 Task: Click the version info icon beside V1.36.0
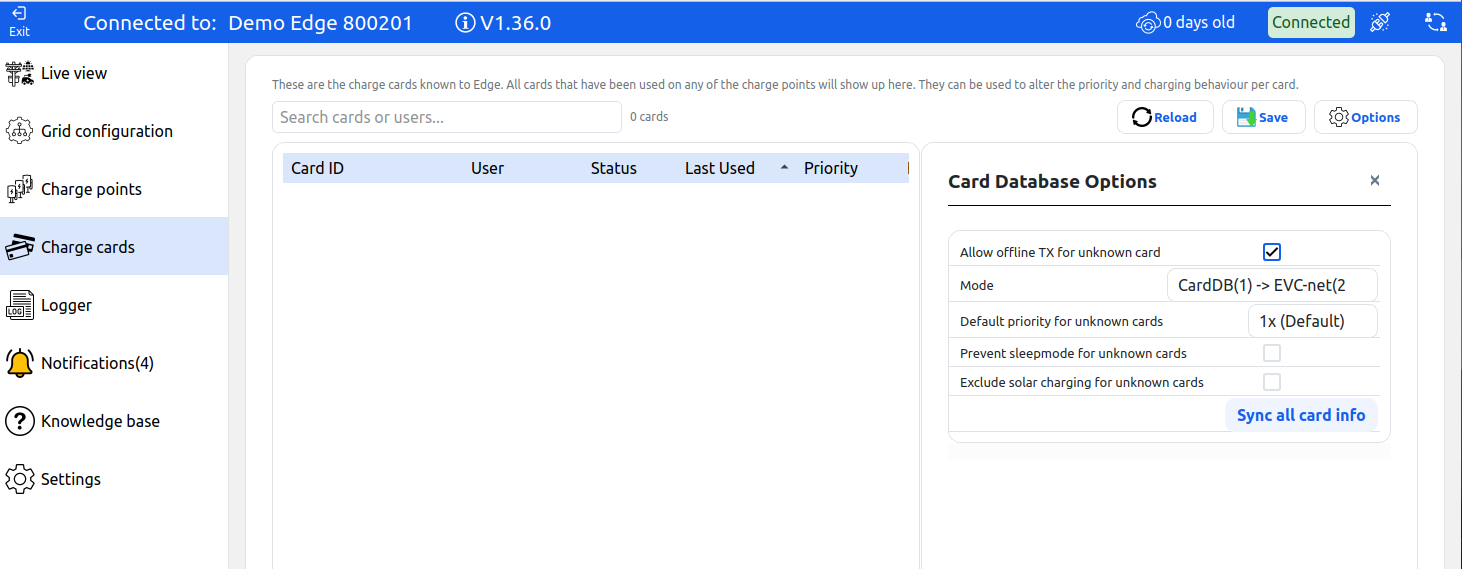point(465,23)
